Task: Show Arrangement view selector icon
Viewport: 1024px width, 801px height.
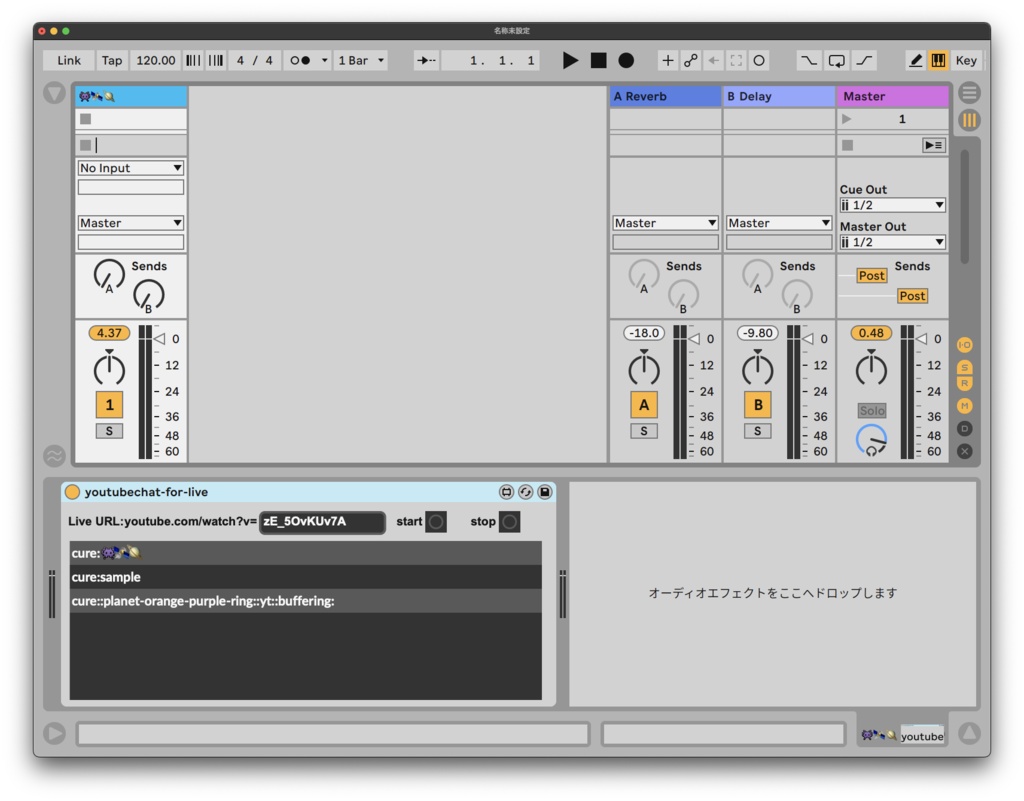Action: coord(969,93)
